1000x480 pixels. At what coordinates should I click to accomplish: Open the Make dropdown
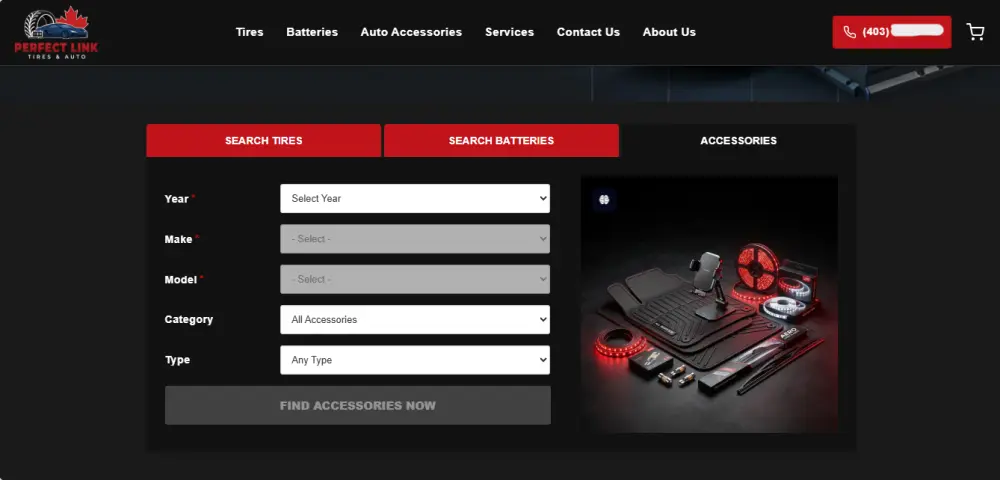(415, 239)
